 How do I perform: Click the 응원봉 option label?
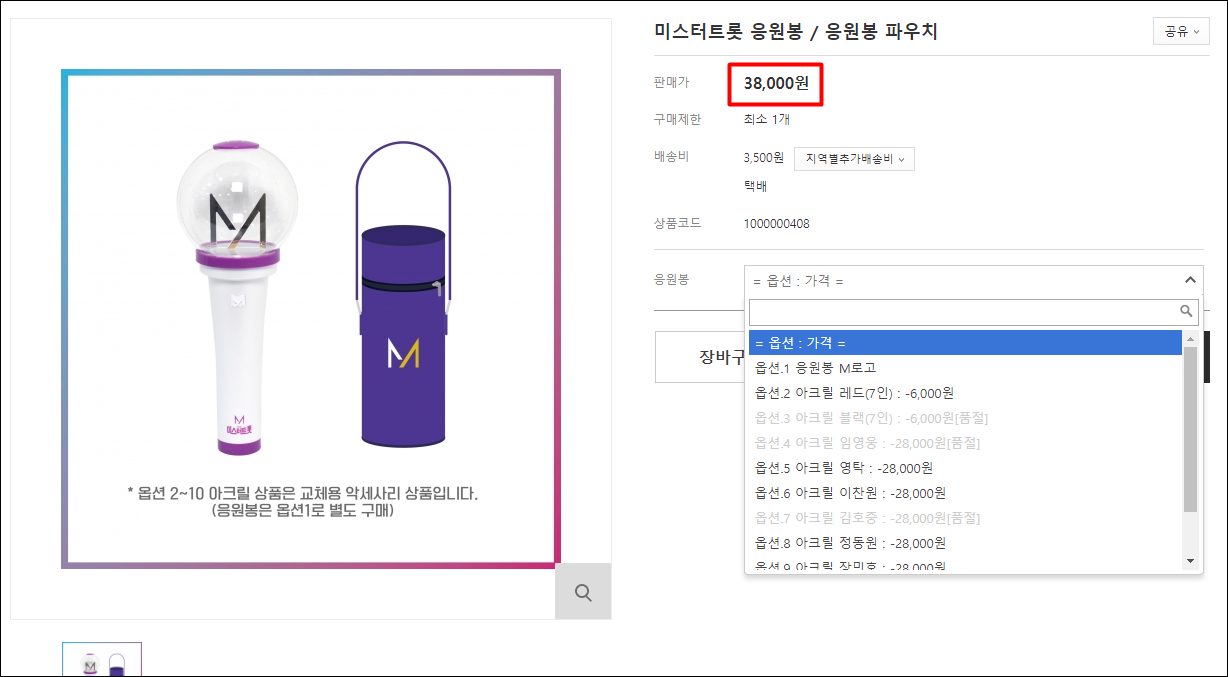[x=671, y=279]
